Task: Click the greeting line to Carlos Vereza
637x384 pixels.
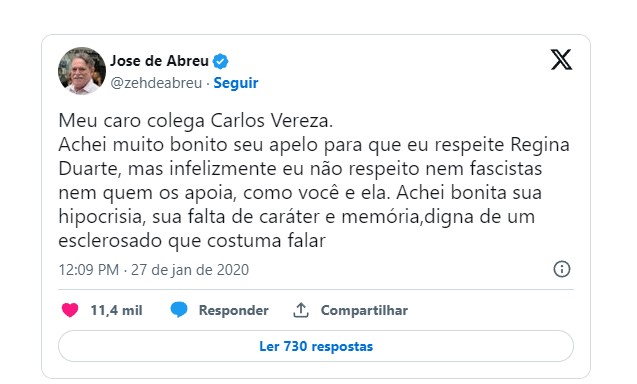Action: tap(195, 121)
